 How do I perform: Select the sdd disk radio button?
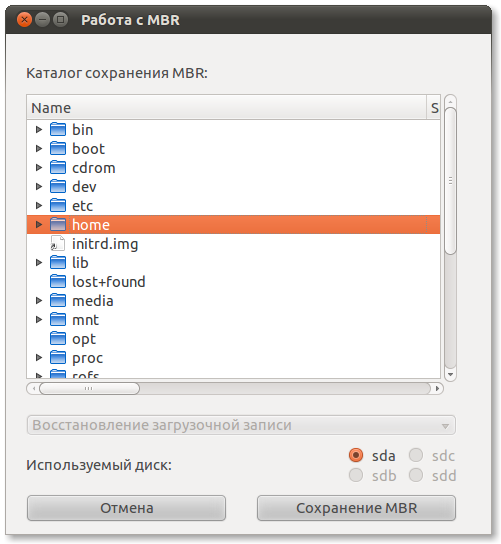click(x=416, y=475)
